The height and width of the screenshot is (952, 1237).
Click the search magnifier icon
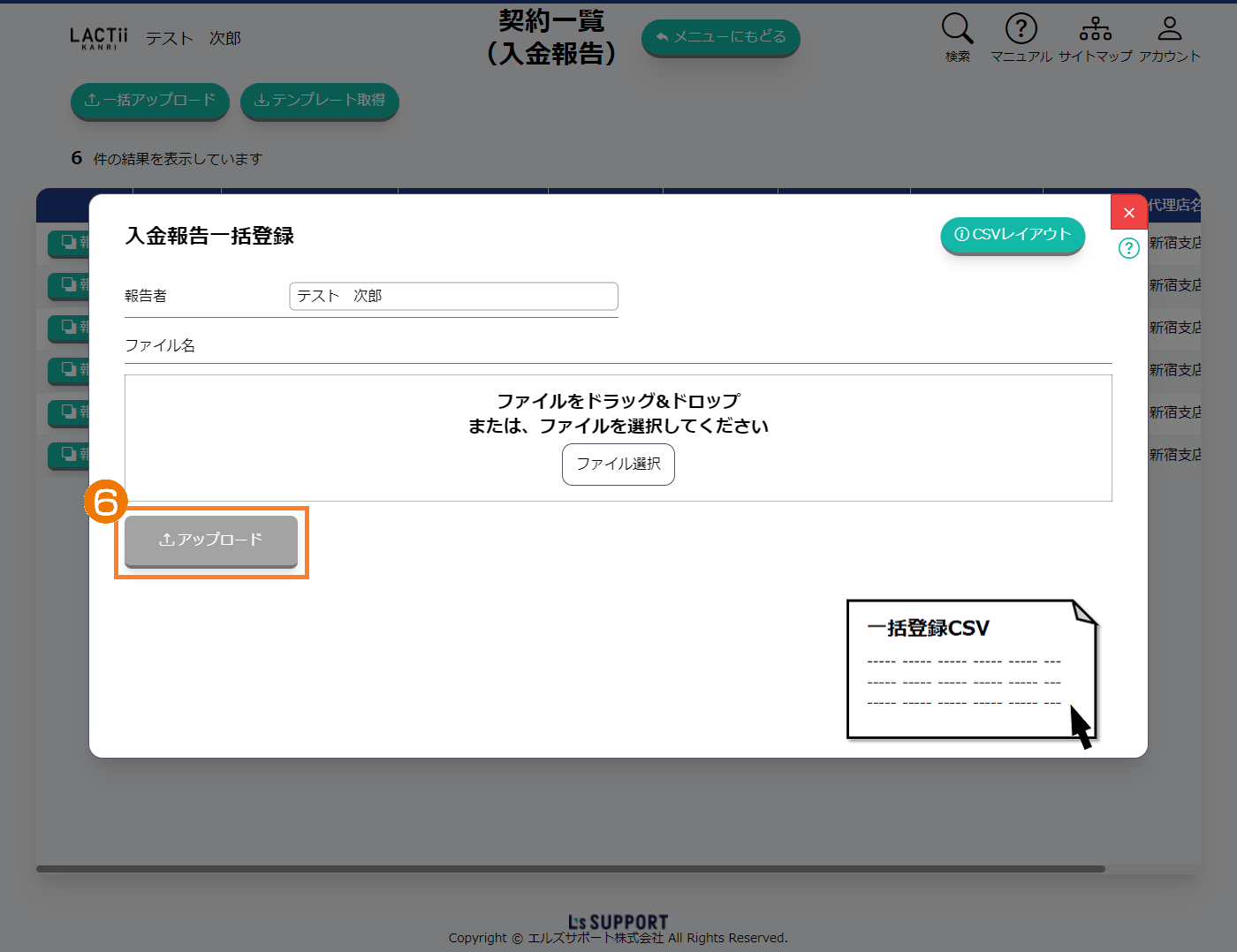[x=957, y=29]
